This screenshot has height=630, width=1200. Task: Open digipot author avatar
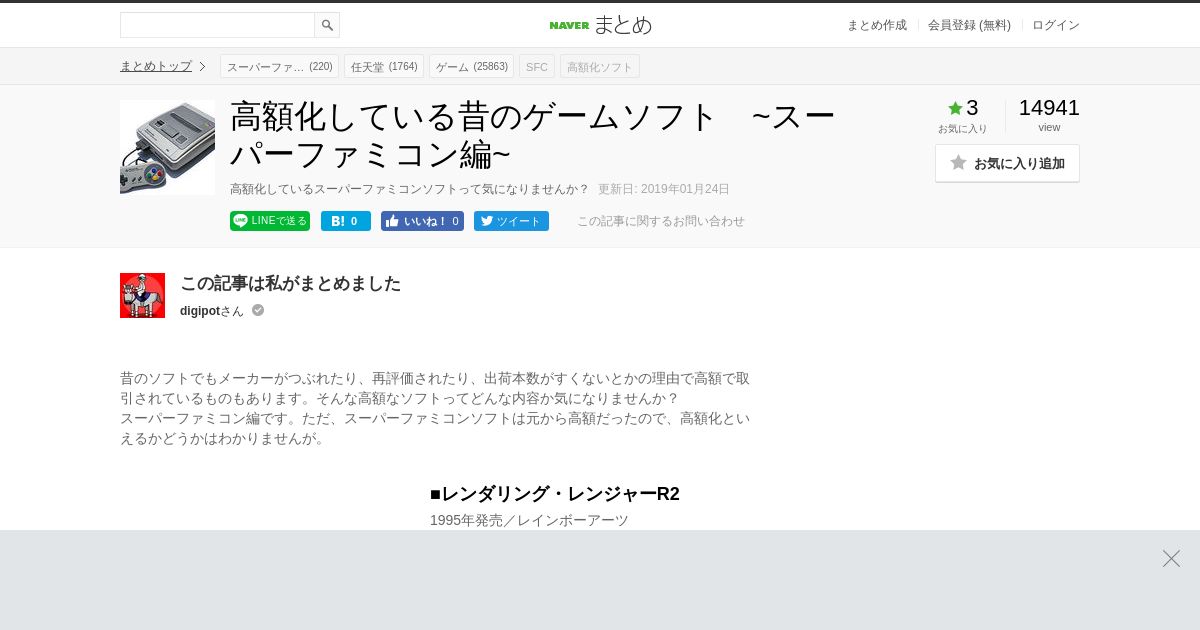tap(142, 295)
